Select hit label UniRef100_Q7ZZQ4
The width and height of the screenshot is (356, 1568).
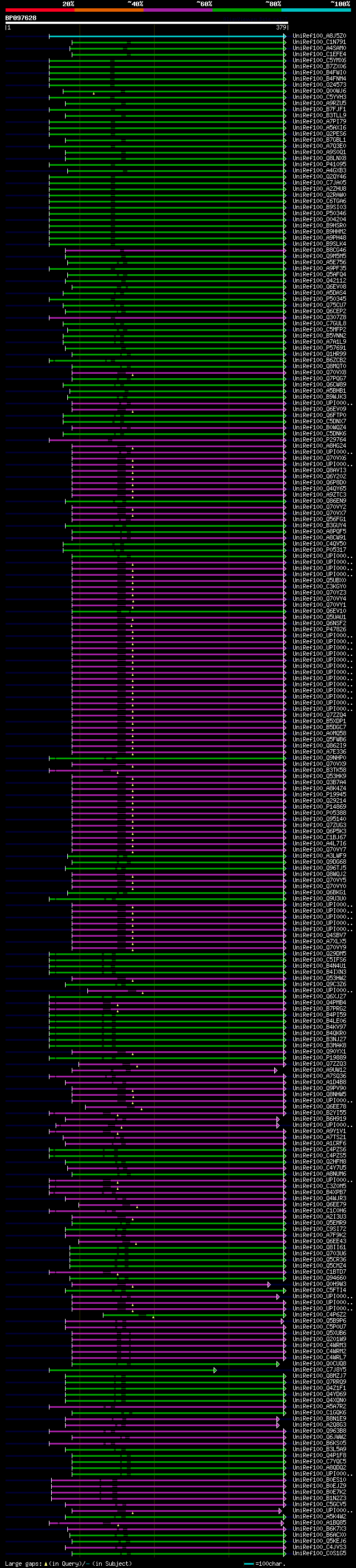click(319, 715)
